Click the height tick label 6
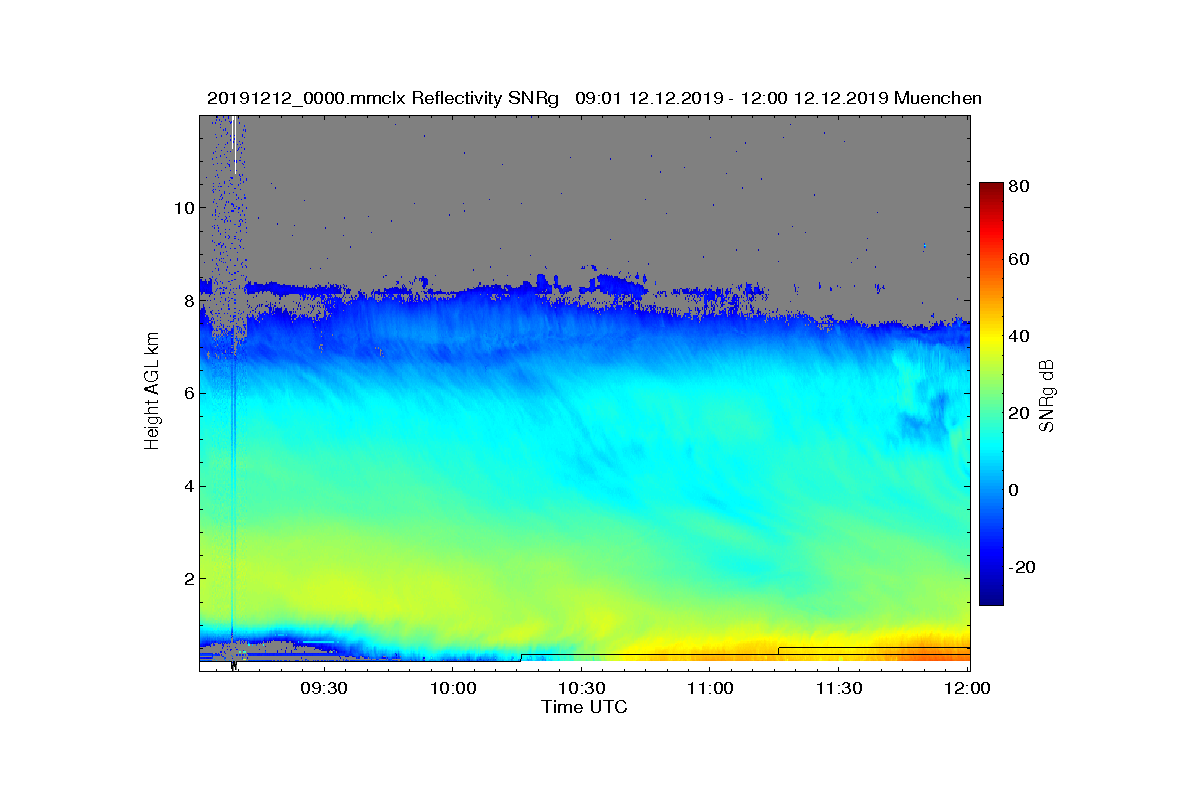The height and width of the screenshot is (800, 1200). click(x=188, y=394)
